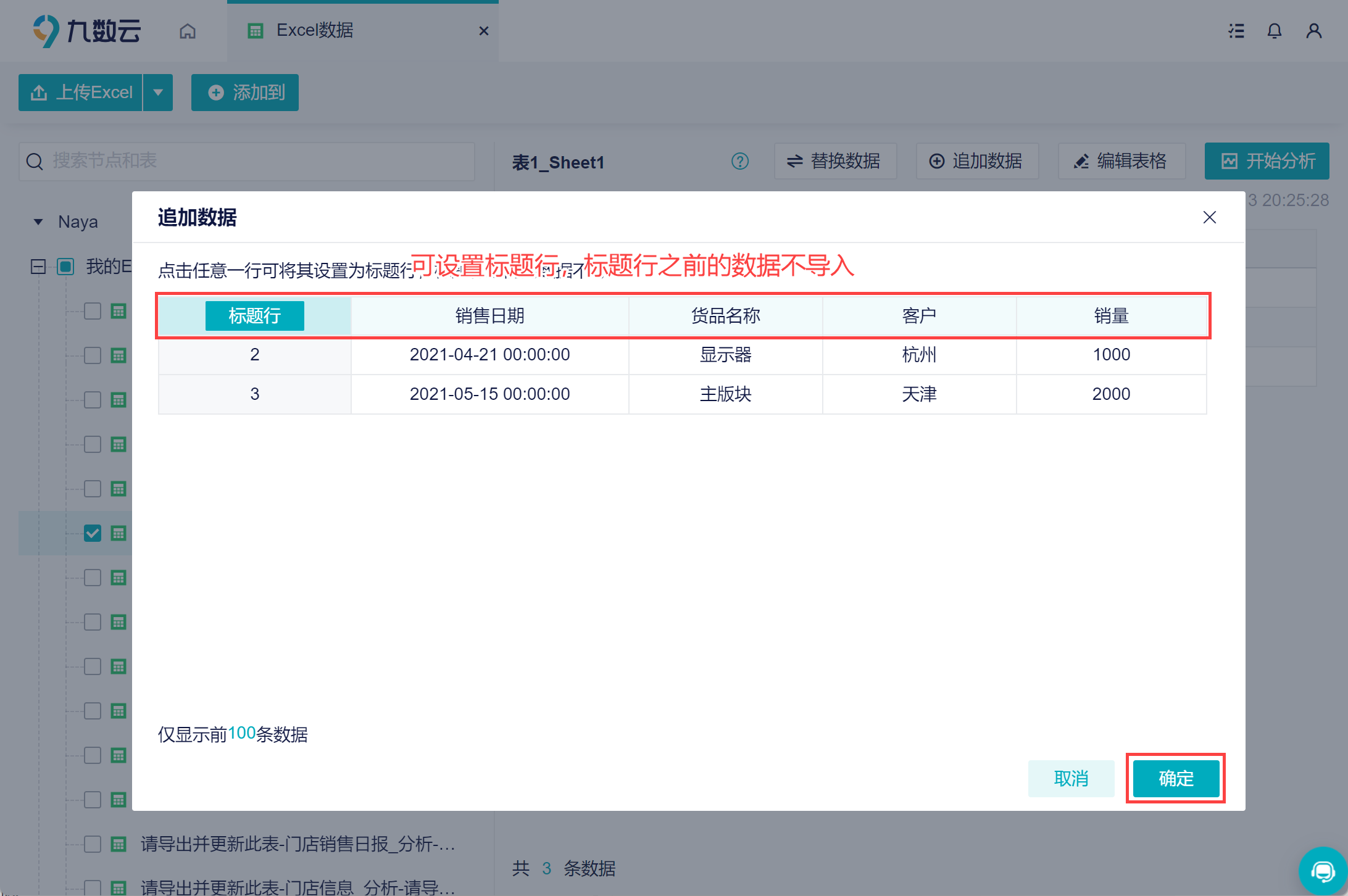The height and width of the screenshot is (896, 1348).
Task: Open notifications bell icon
Action: point(1275,31)
